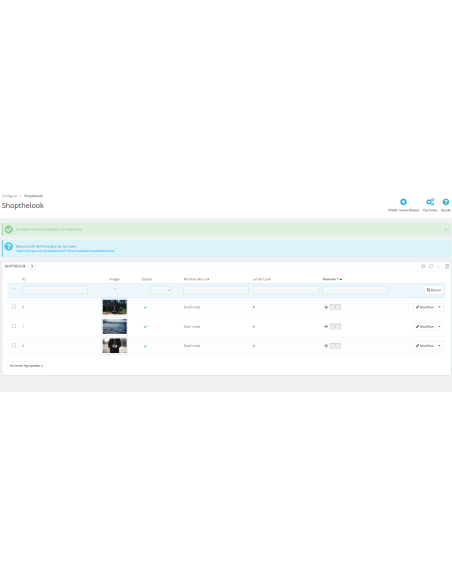Grab the position move handle of Test2
Screen dimensions: 452x584
coord(326,346)
